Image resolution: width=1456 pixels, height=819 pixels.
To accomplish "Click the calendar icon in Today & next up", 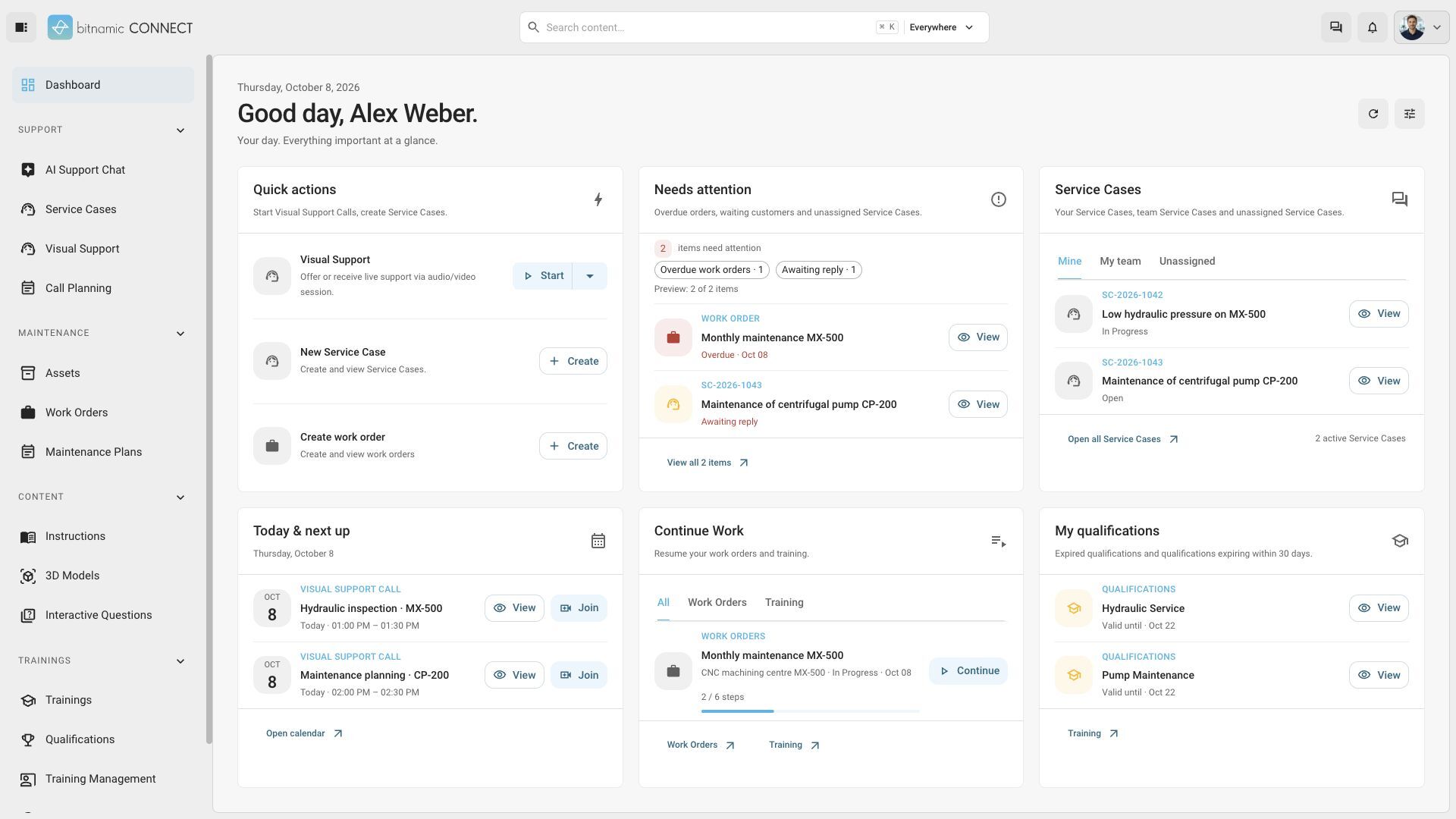I will [x=598, y=541].
